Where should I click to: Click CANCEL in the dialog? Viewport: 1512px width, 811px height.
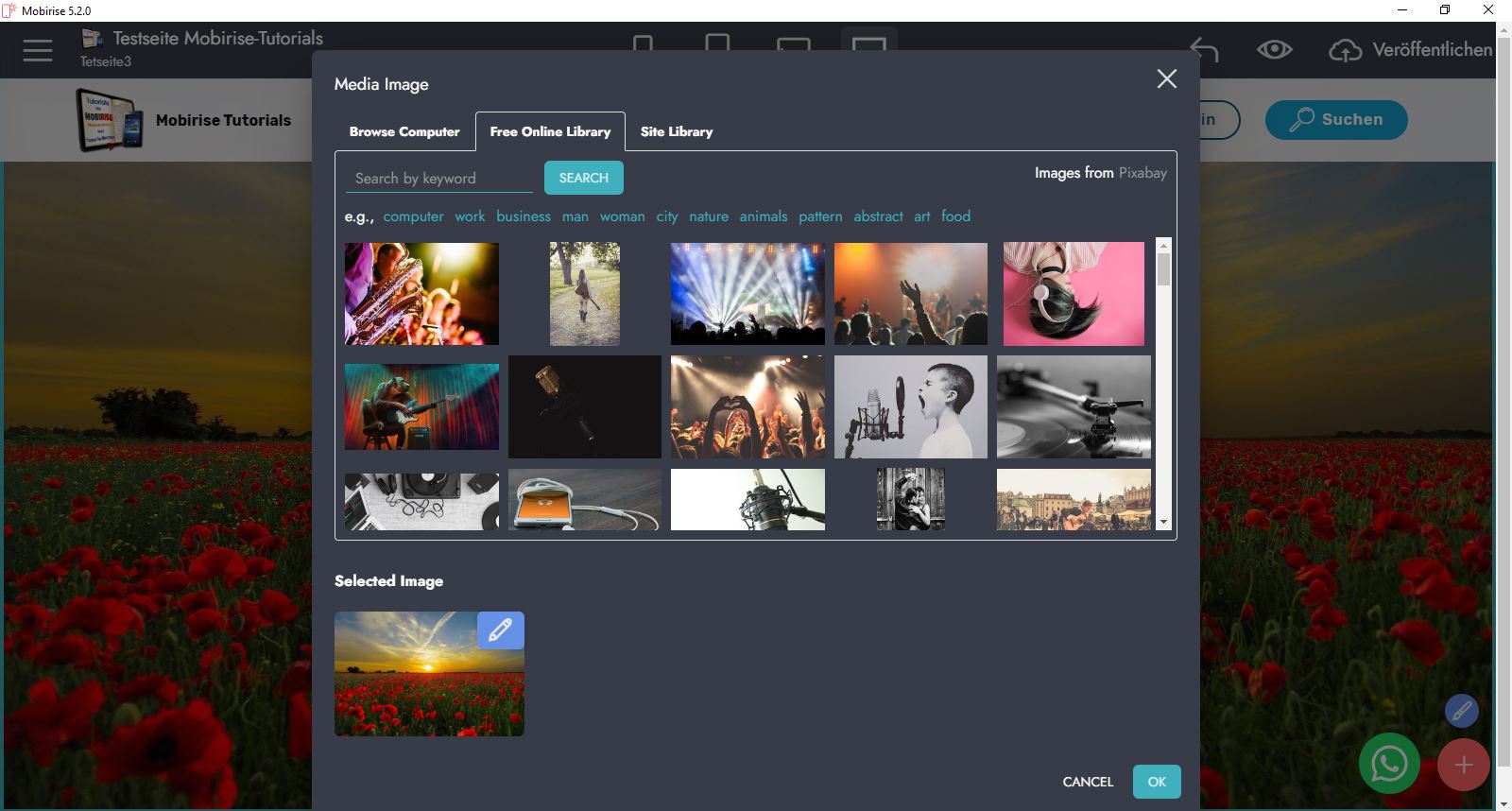[x=1088, y=782]
